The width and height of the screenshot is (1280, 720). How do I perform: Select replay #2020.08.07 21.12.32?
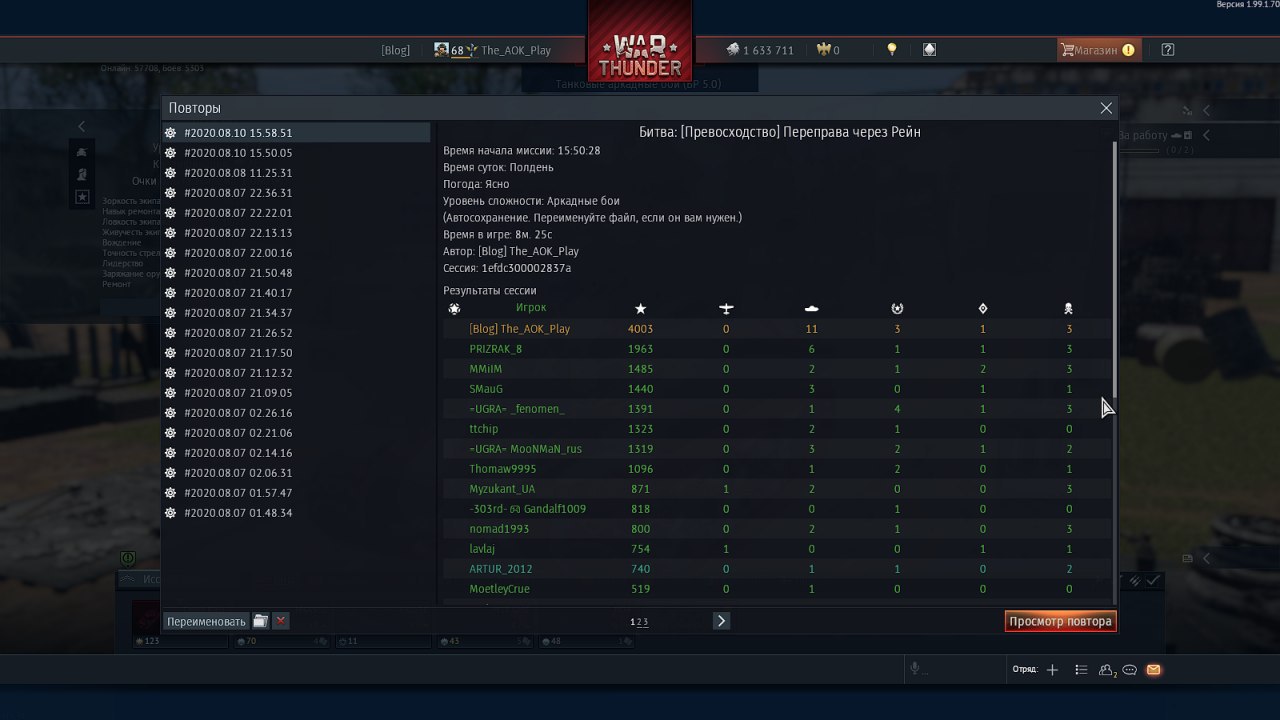[296, 373]
